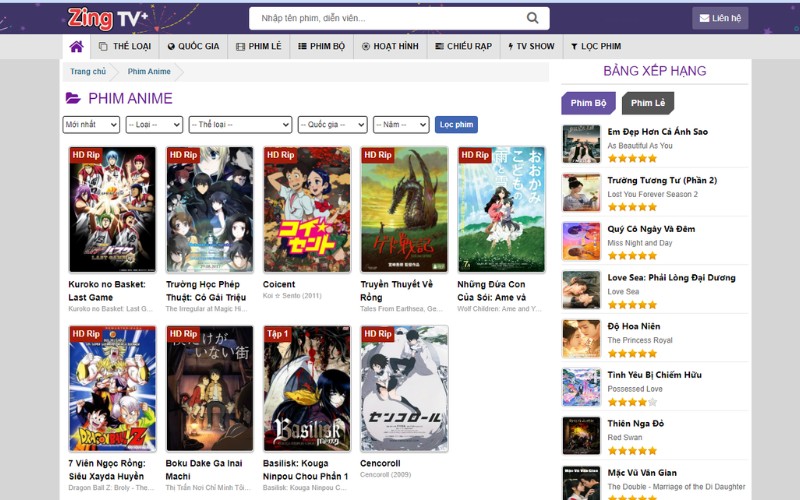
Task: Click the HD Rip badge on Coicent poster
Action: 280,155
